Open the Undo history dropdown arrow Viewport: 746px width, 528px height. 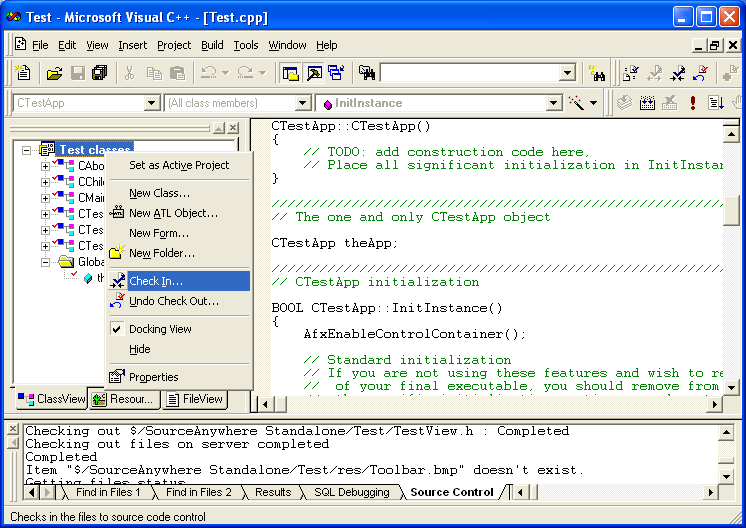226,73
